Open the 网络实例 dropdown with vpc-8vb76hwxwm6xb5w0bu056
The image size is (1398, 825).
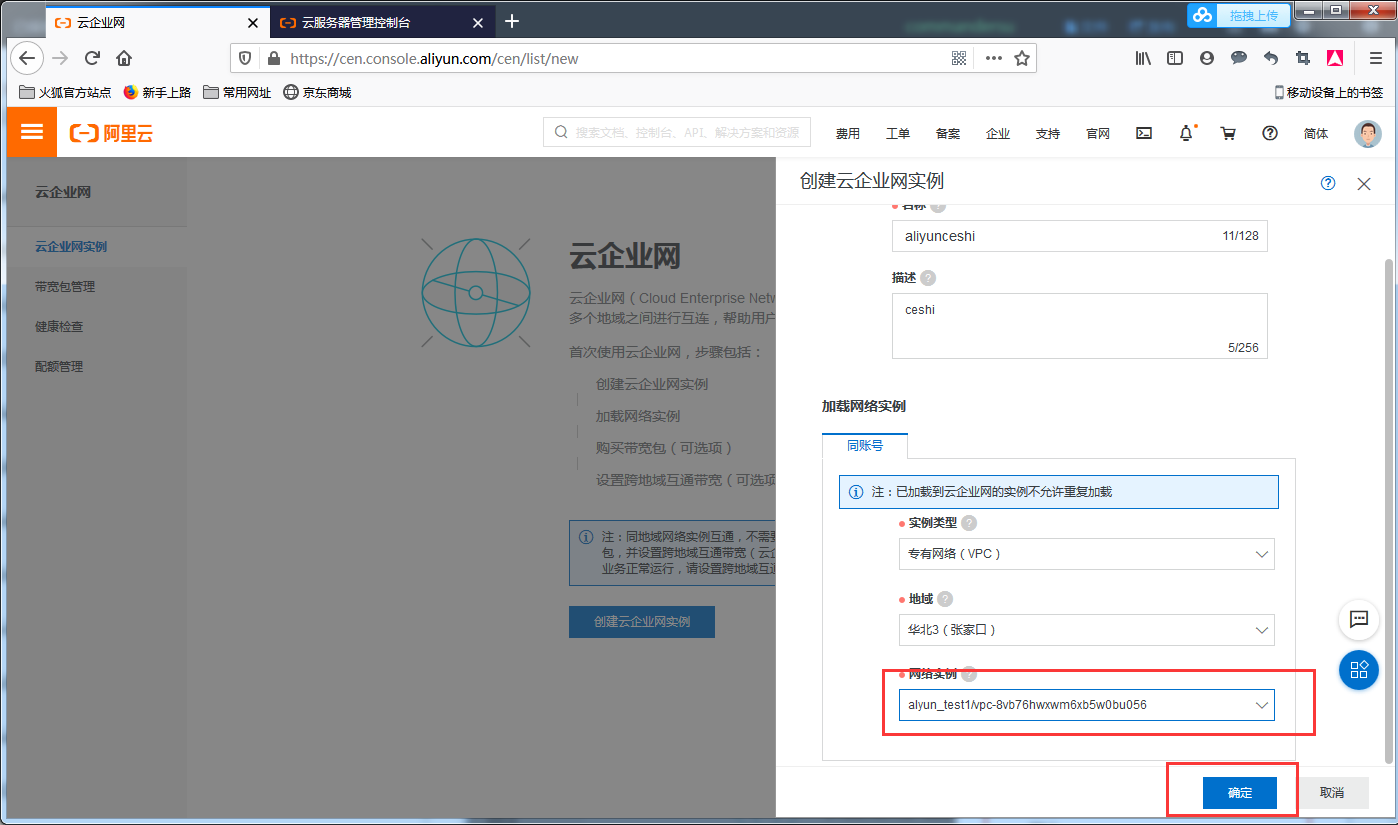click(x=1086, y=705)
